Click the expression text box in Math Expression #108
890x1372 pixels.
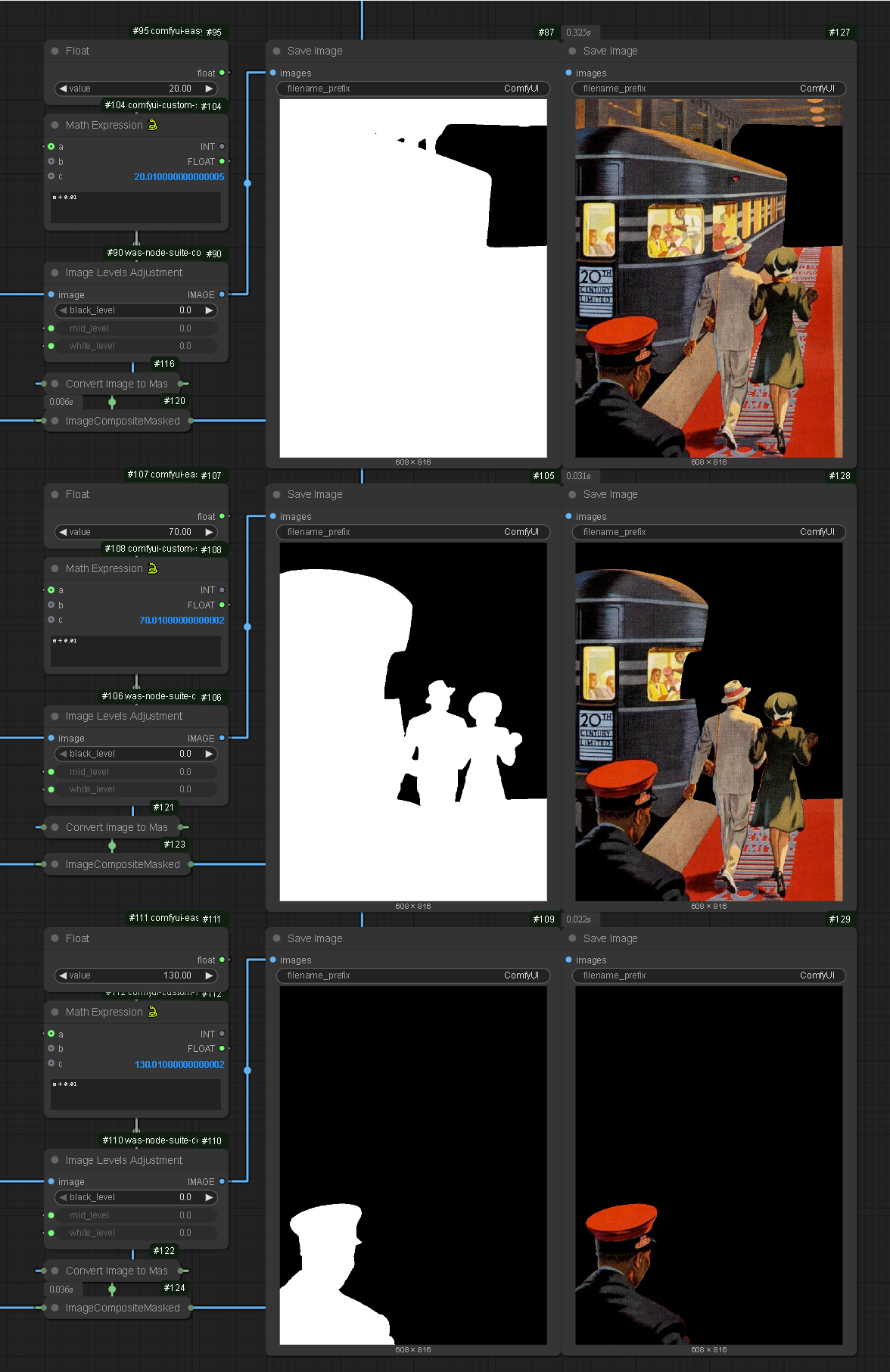(x=136, y=651)
